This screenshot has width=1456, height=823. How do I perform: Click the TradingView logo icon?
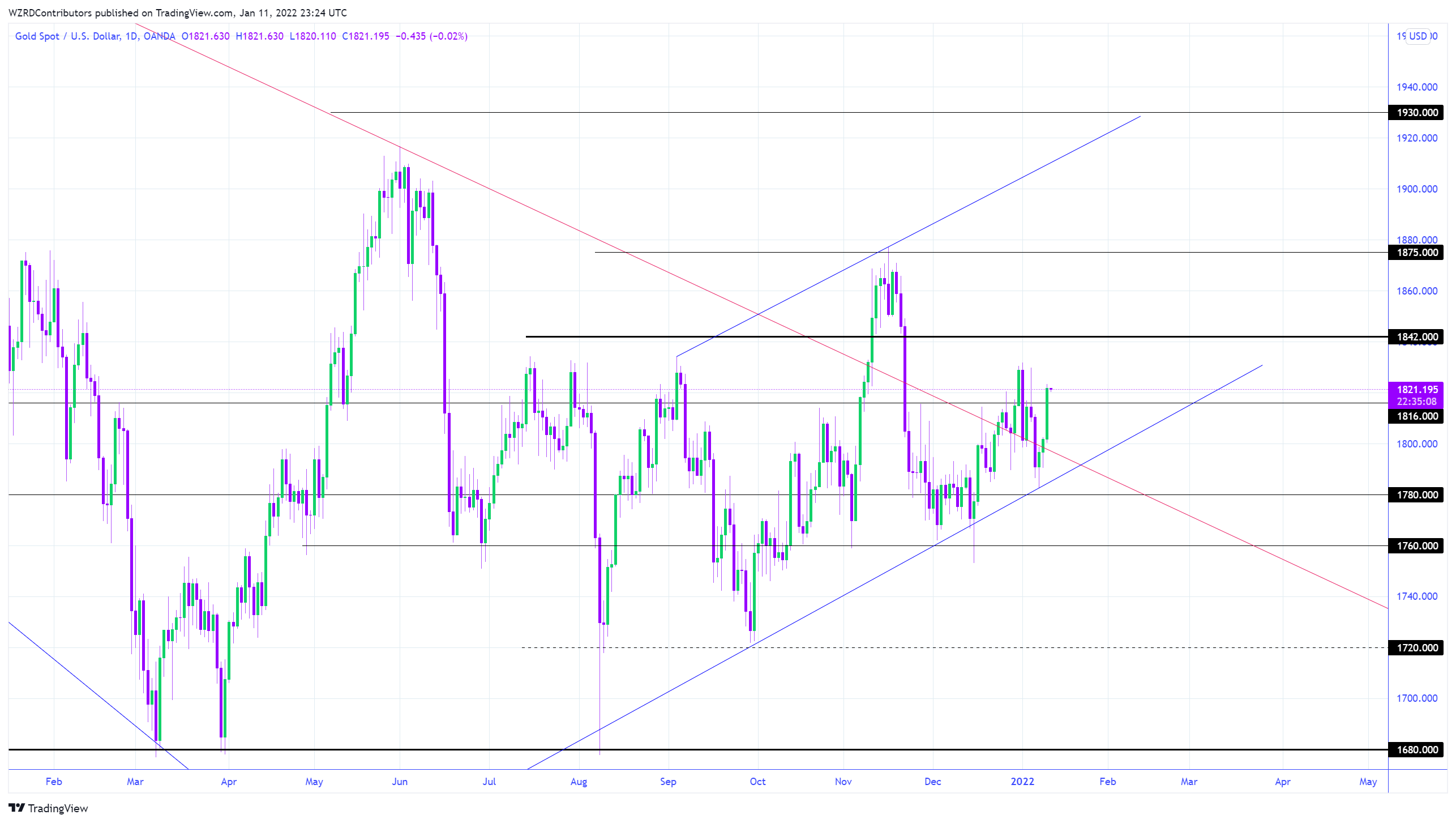(x=16, y=808)
